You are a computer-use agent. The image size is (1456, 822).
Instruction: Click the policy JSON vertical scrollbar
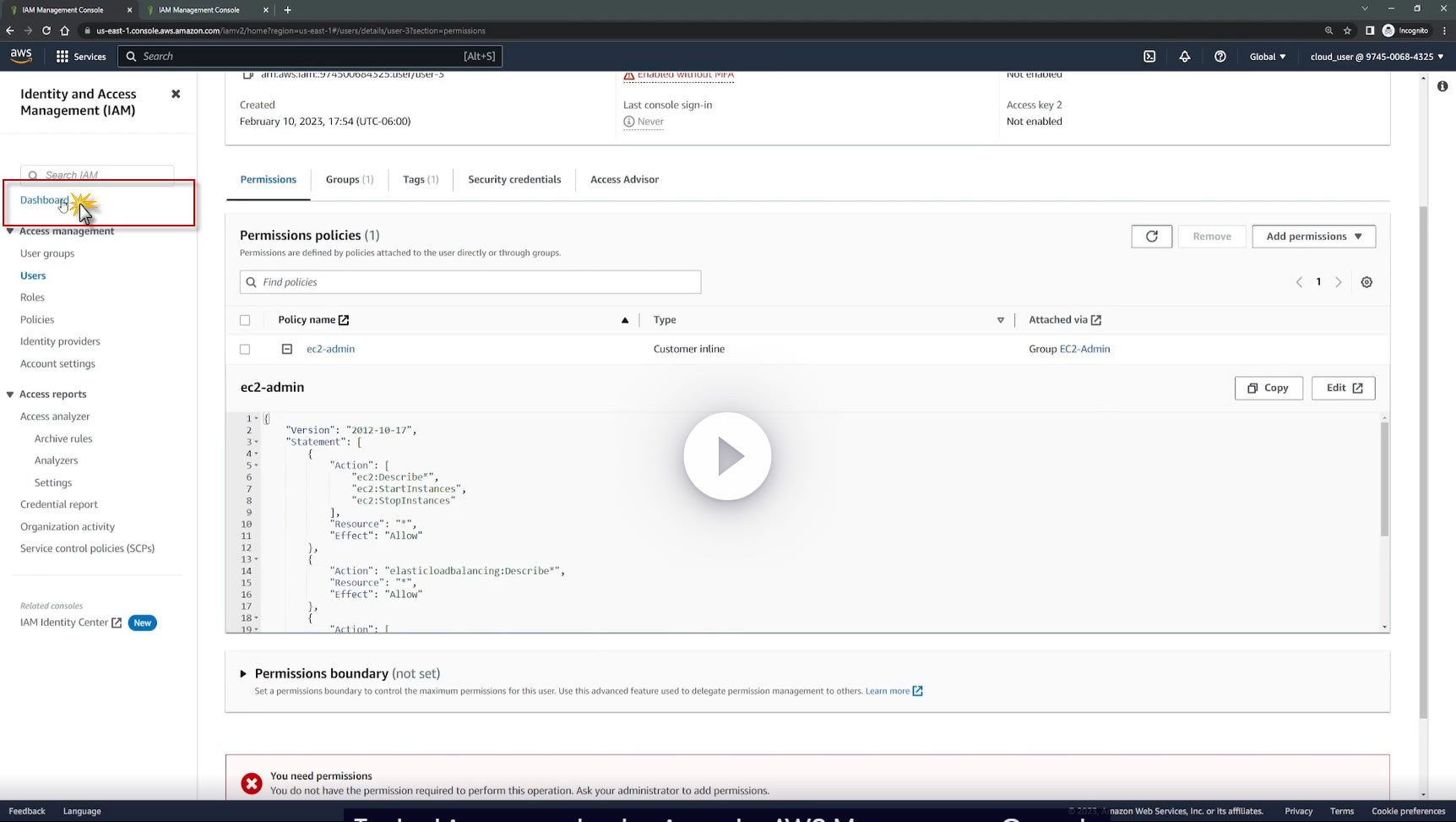[x=1384, y=478]
